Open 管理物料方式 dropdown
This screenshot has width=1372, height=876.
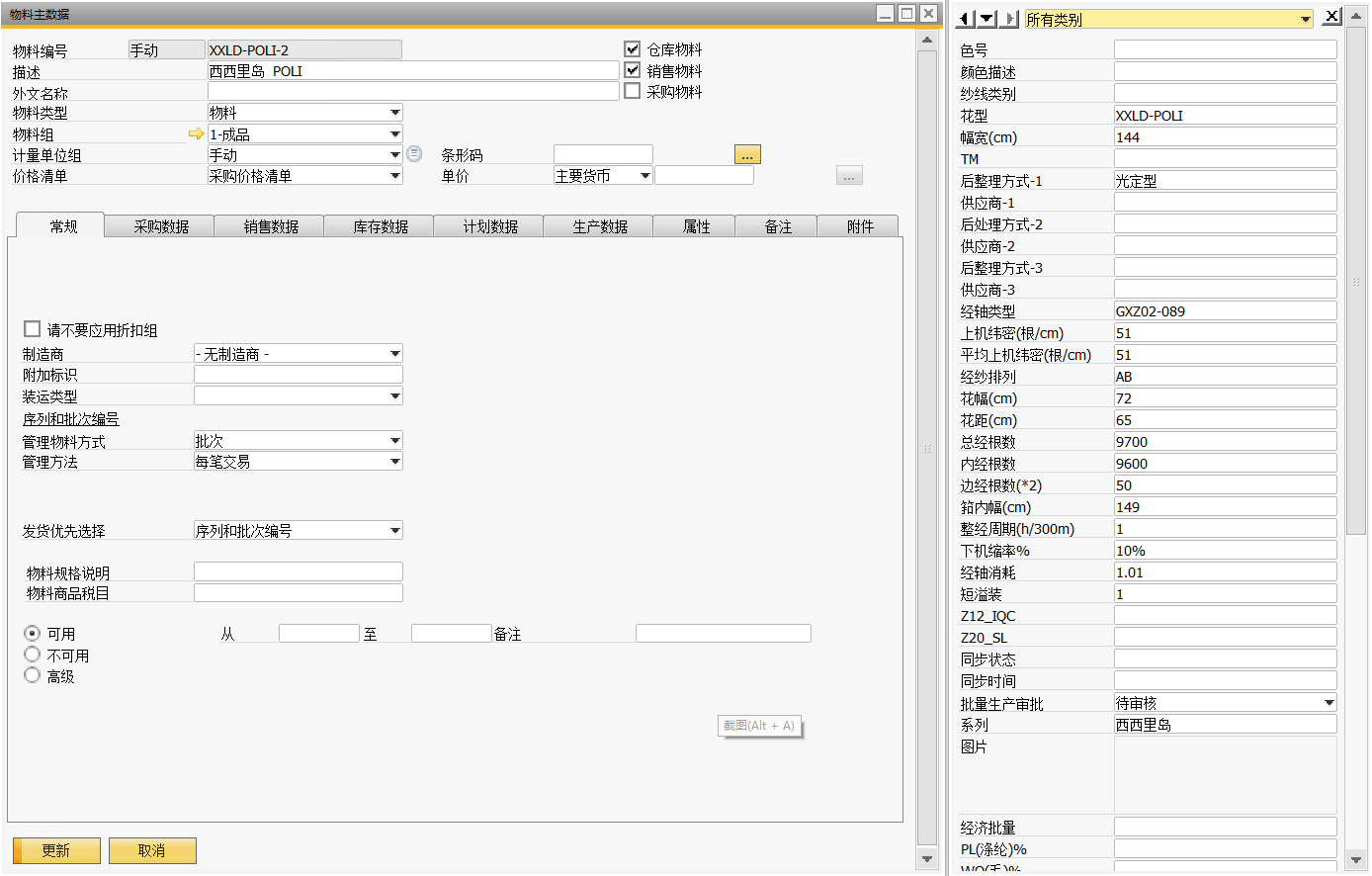point(395,440)
